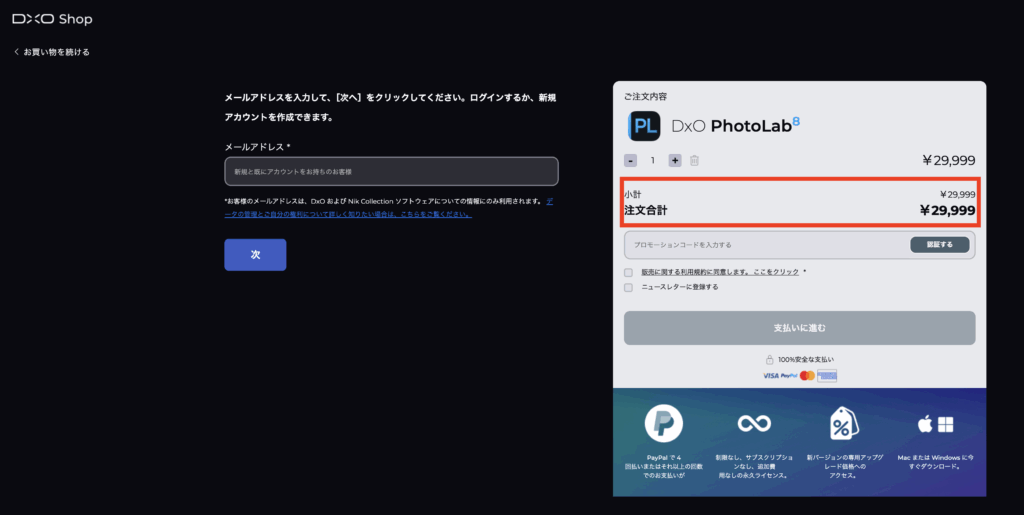Click the ご注文内容 heading text

pos(645,97)
